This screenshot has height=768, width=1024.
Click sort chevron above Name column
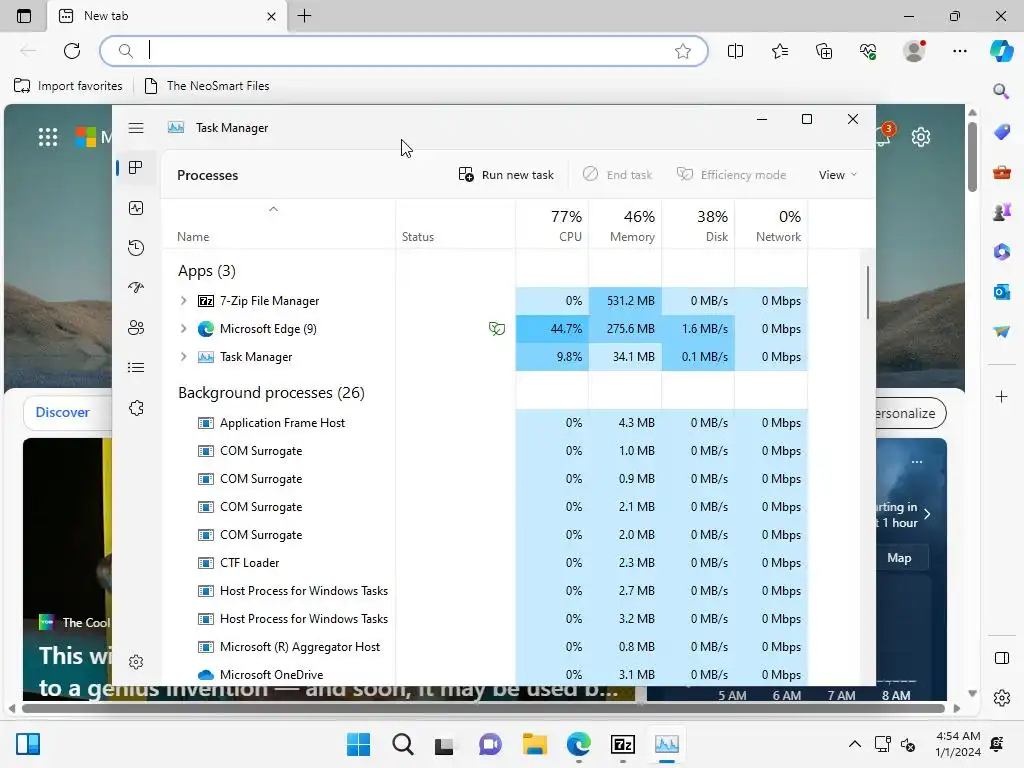[274, 209]
